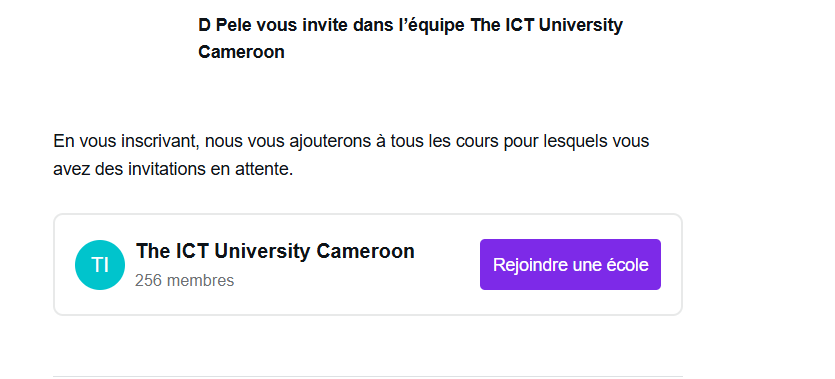835x379 pixels.
Task: Select the 256 membres count text
Action: click(x=184, y=281)
